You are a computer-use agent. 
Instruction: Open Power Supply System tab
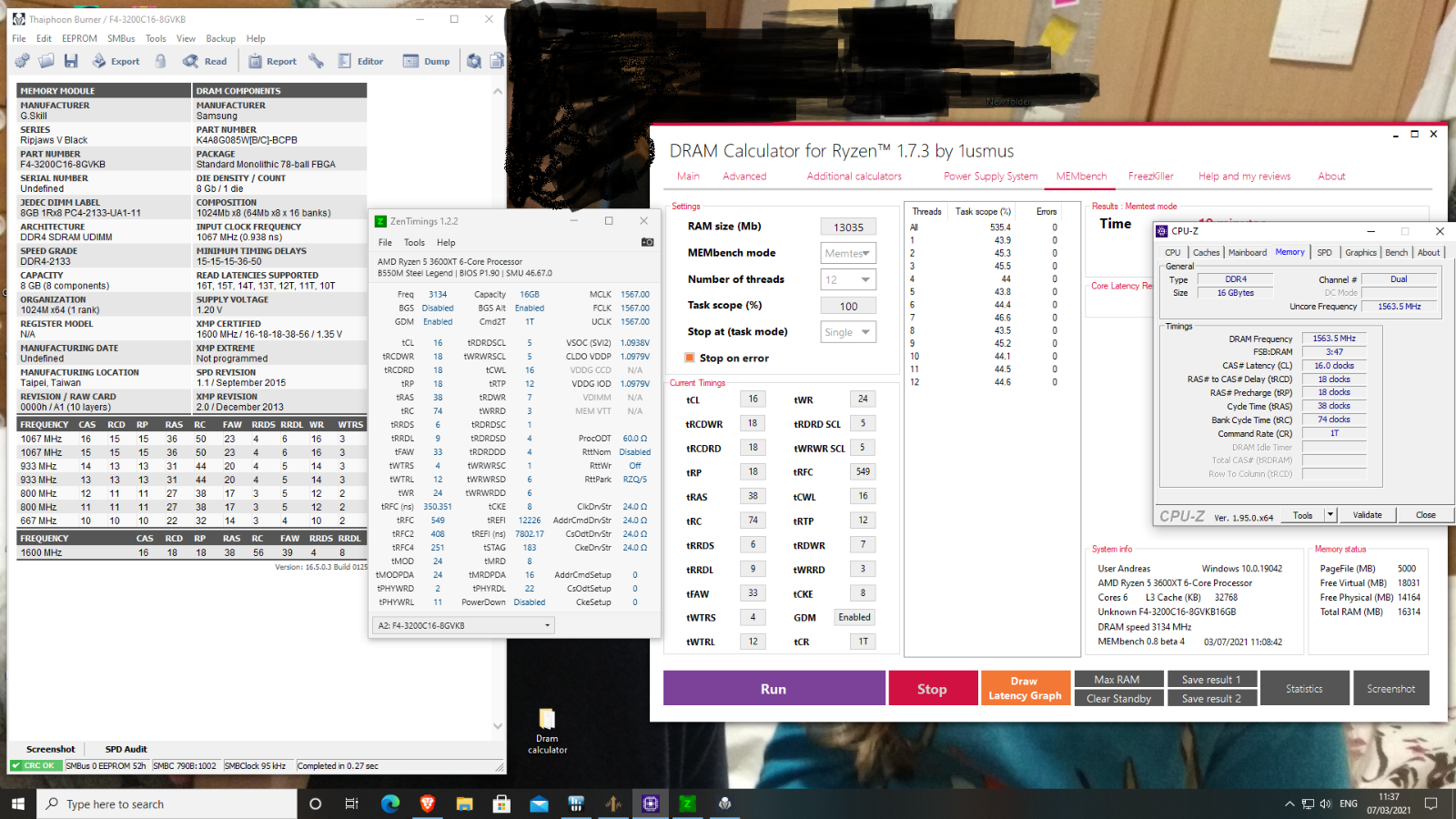tap(990, 177)
